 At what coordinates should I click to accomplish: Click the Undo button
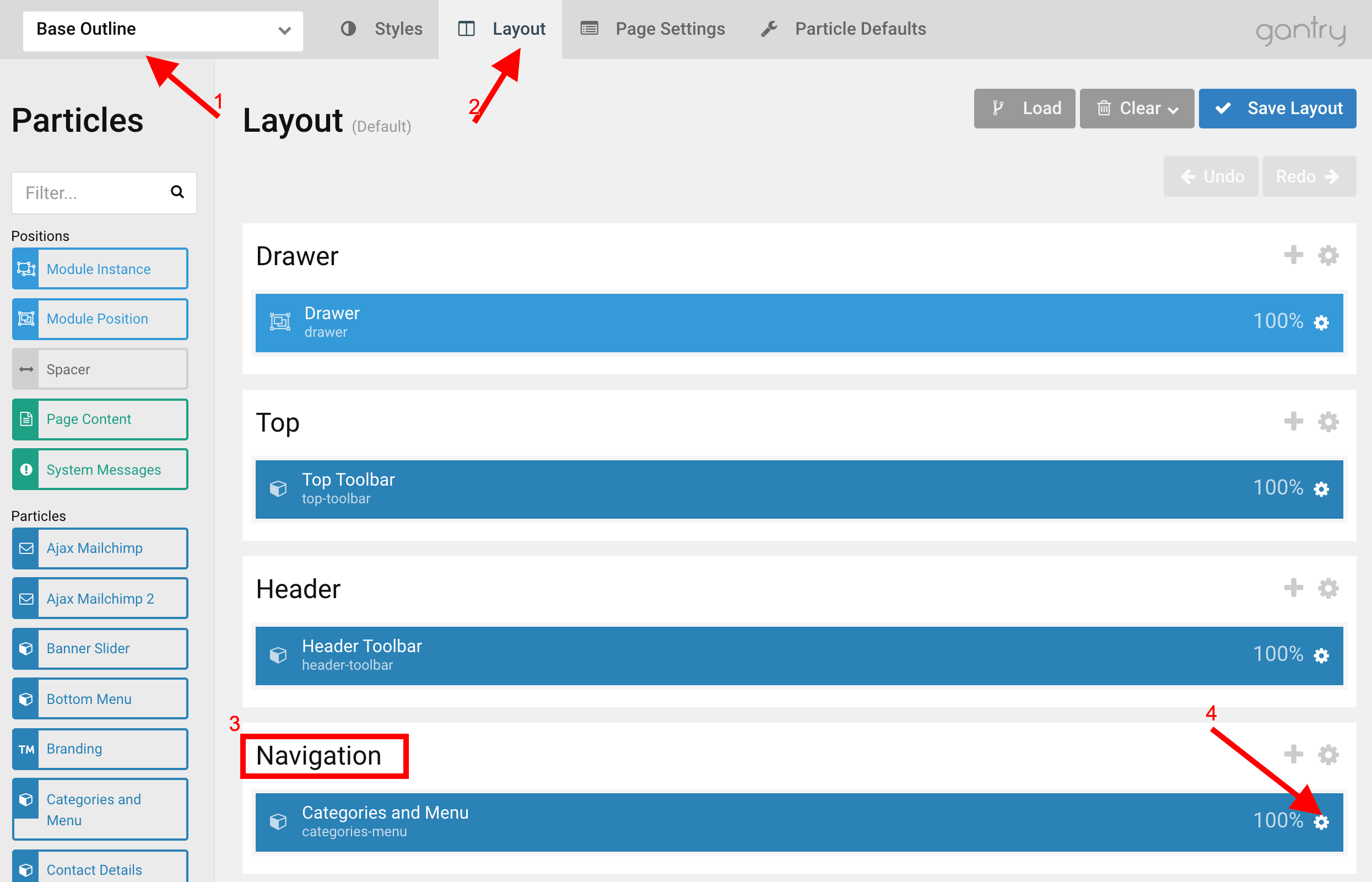click(1211, 176)
